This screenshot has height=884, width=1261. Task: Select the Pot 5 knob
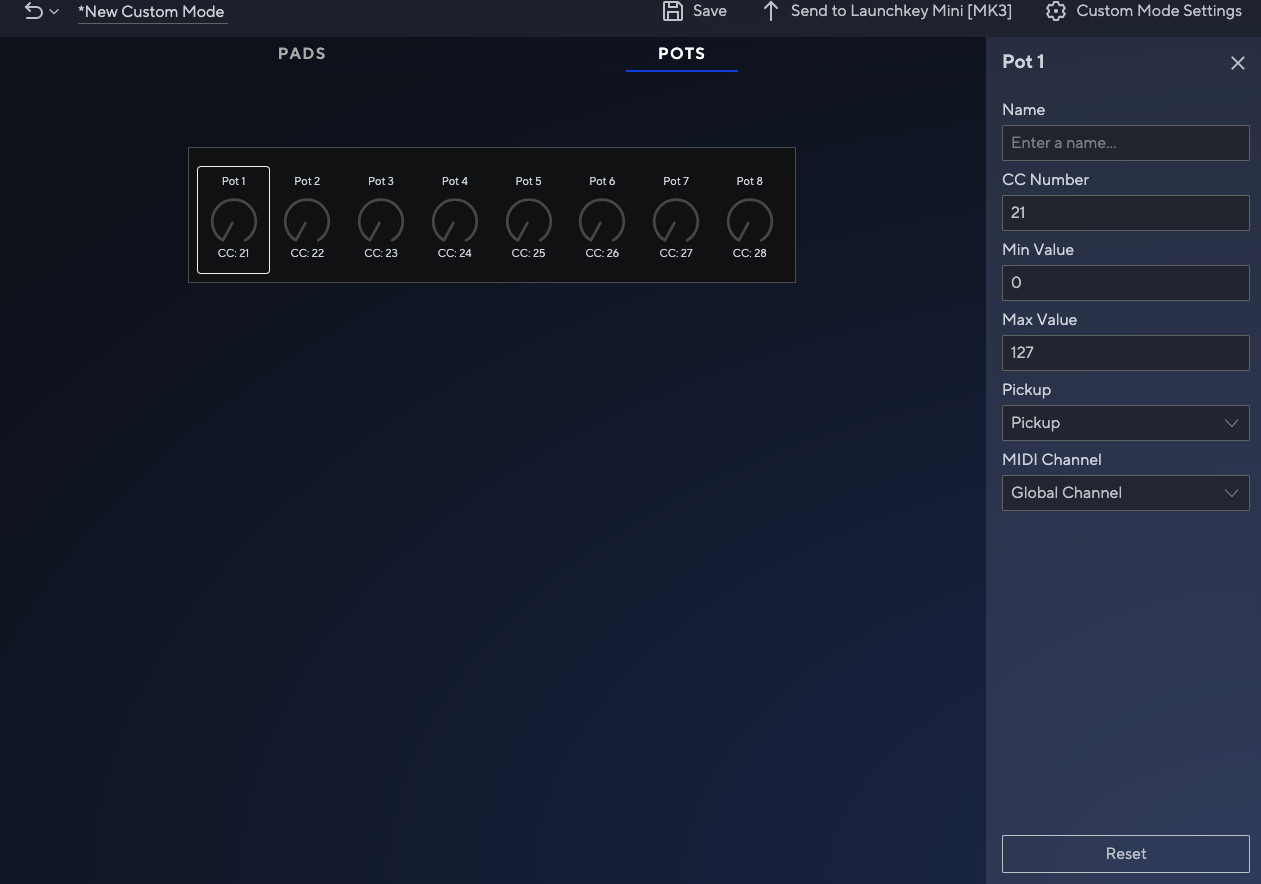pos(528,220)
